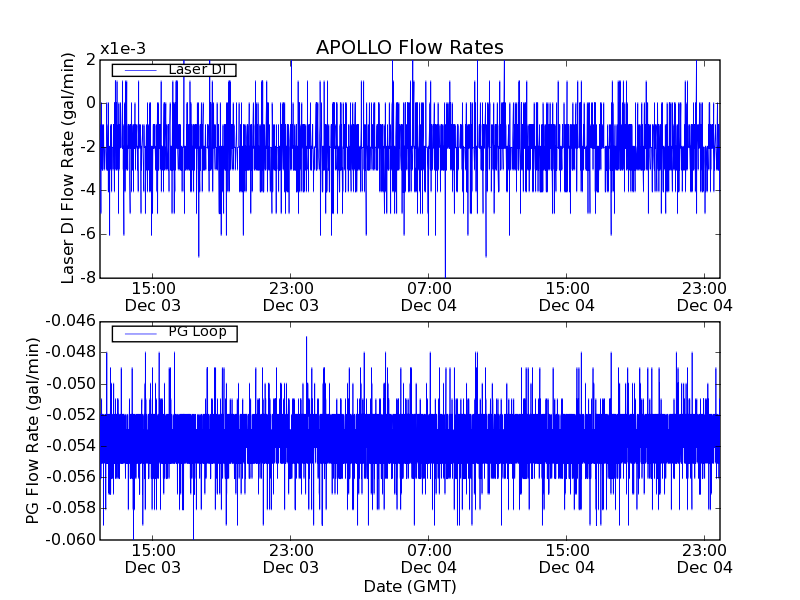Click the '-0.056' tick label
800x600 pixels.
point(70,477)
